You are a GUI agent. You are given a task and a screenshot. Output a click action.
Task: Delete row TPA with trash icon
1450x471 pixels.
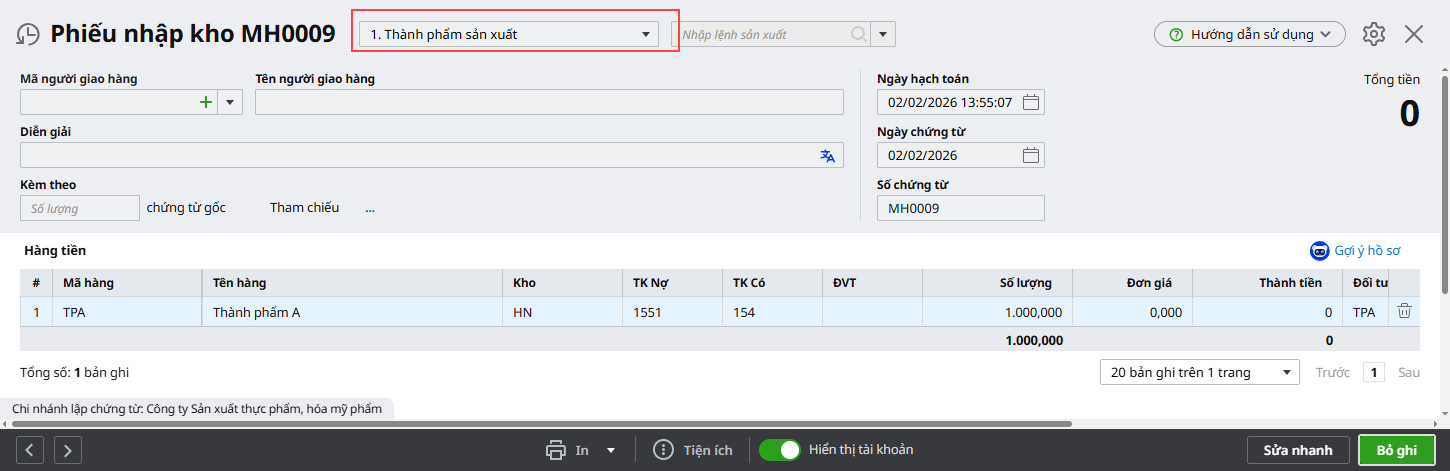pyautogui.click(x=1404, y=311)
